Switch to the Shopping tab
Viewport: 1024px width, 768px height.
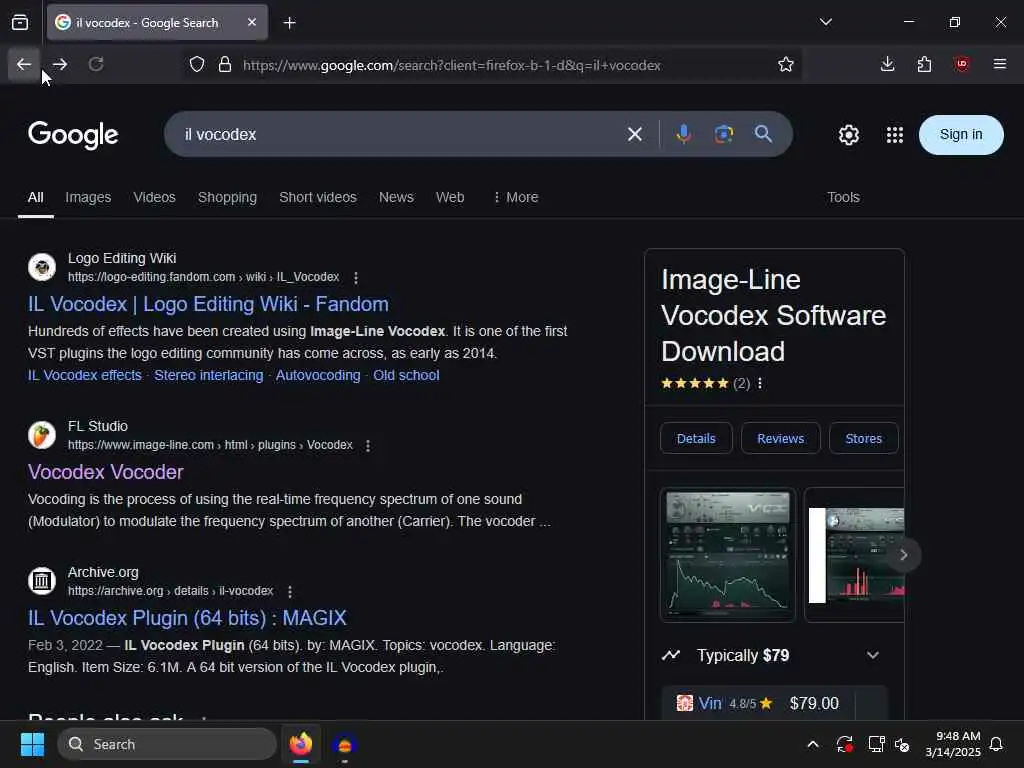227,197
